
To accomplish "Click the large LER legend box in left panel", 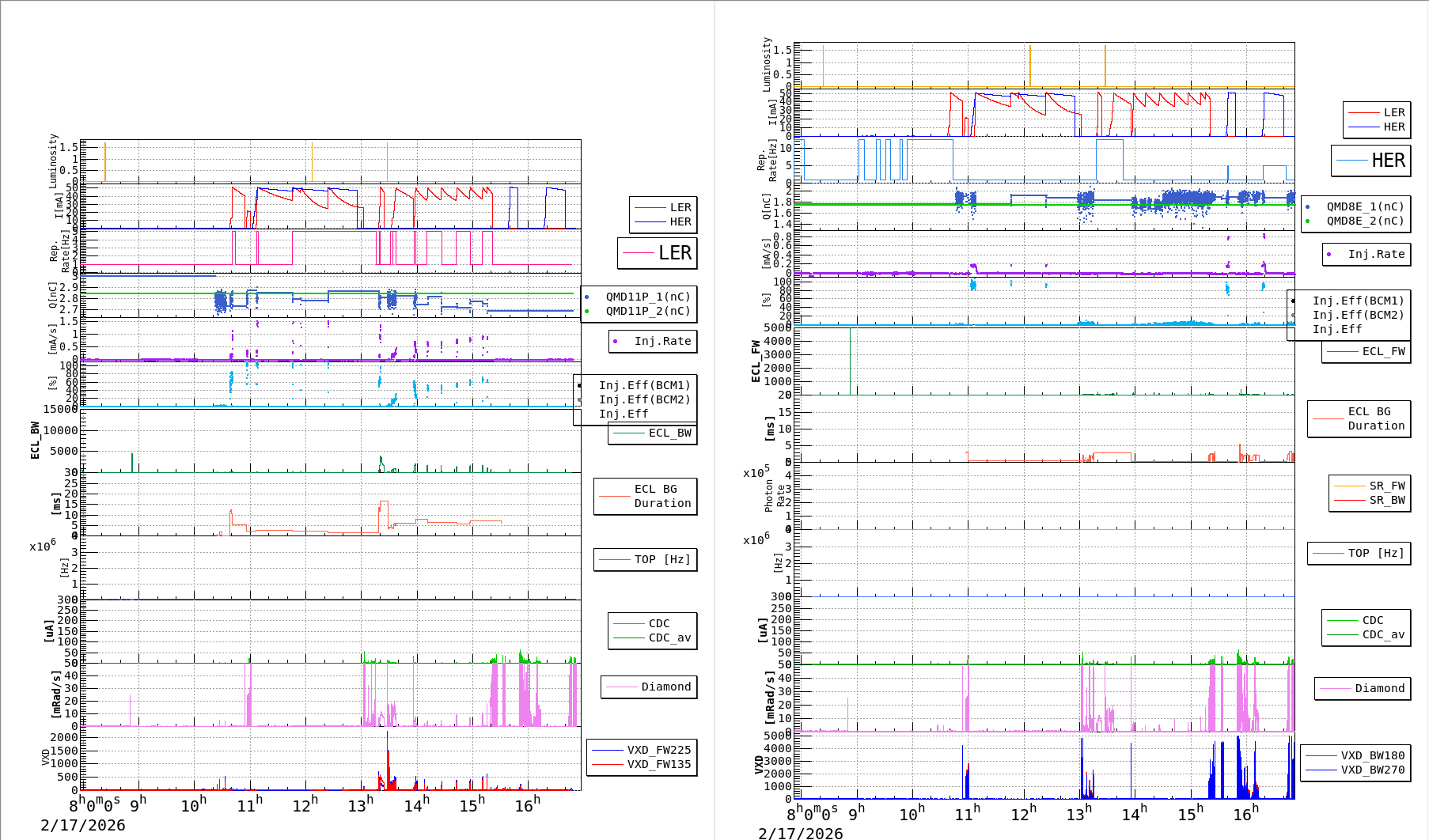I will click(x=658, y=253).
